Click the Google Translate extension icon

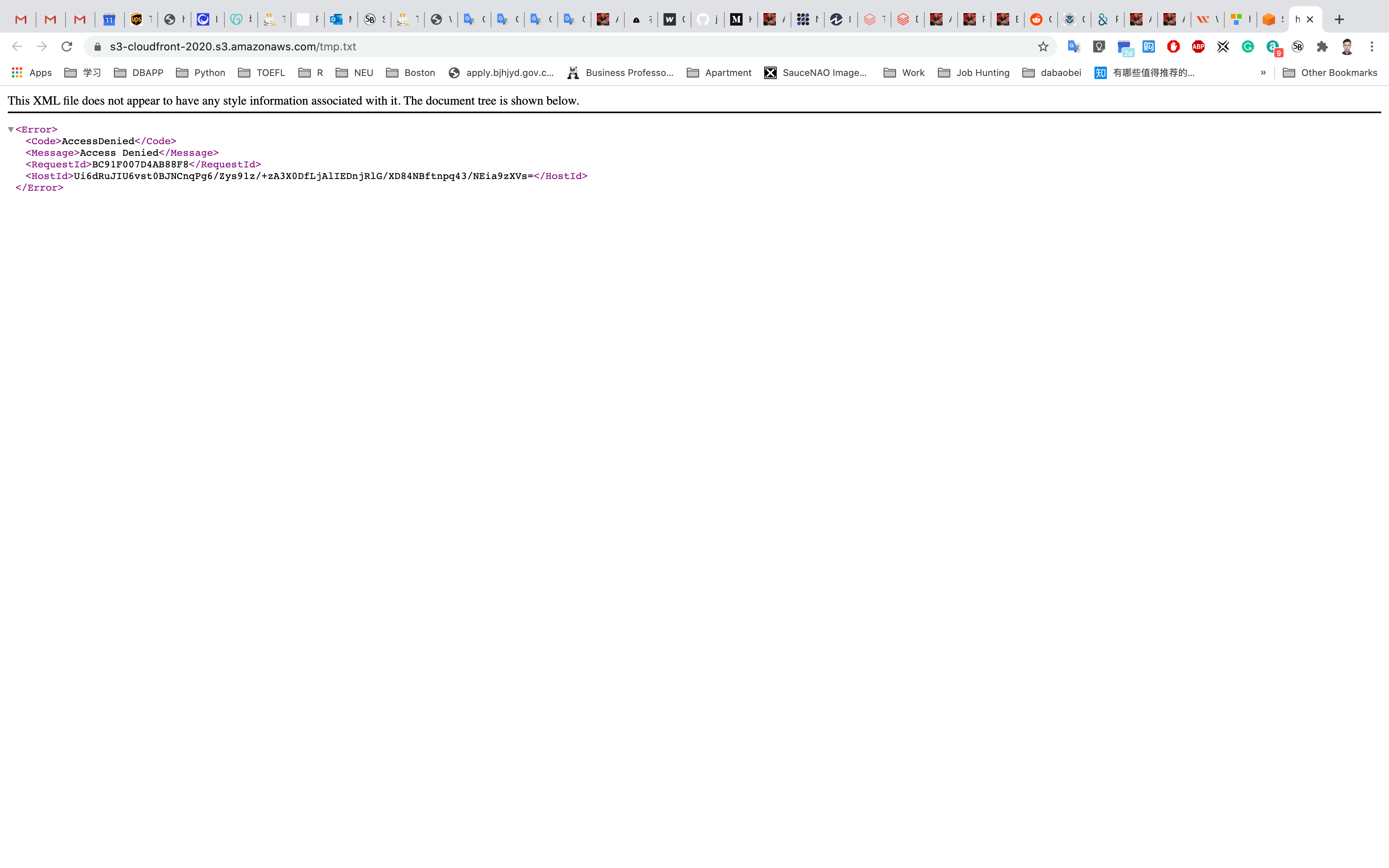1073,46
